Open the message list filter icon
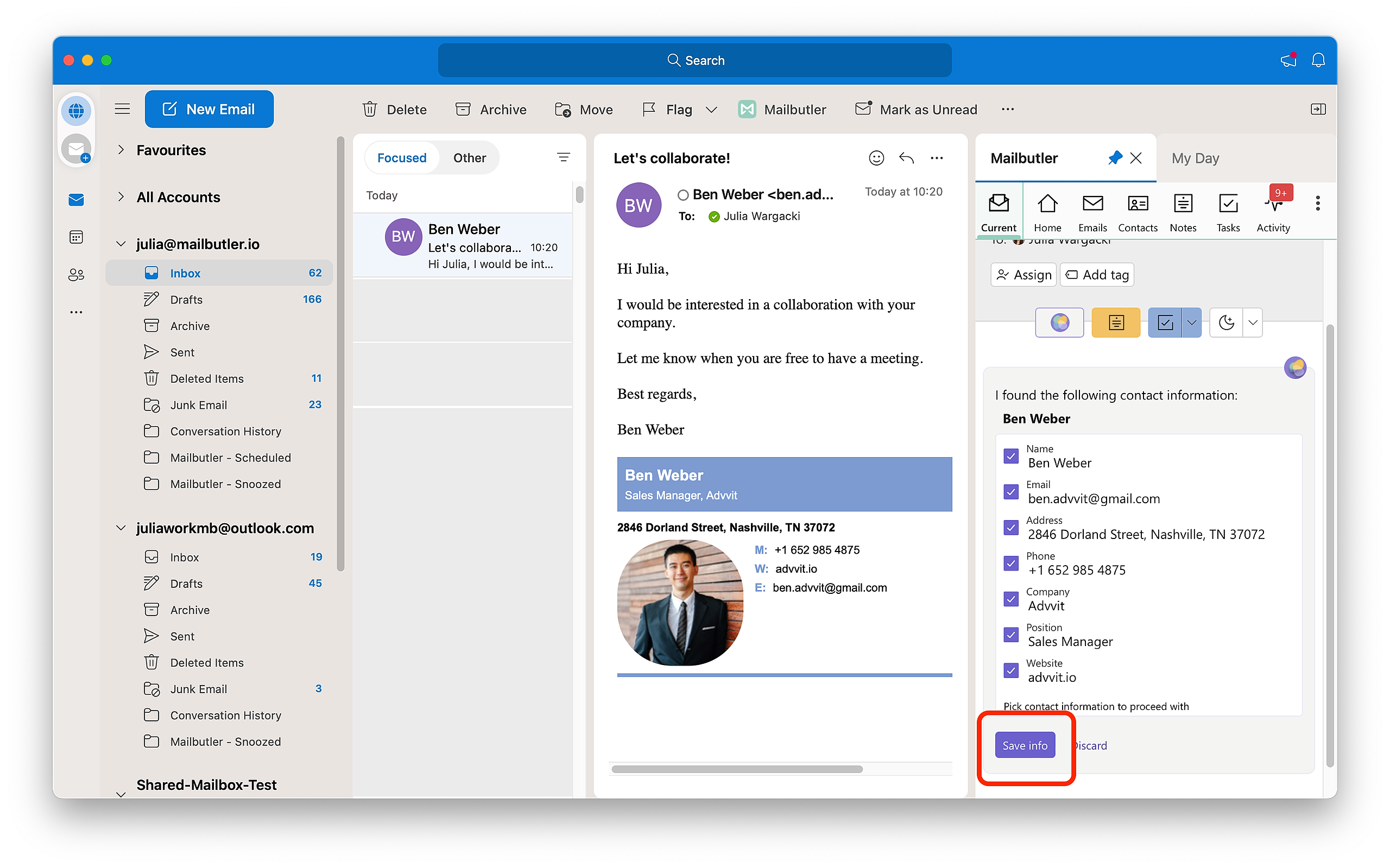 [x=563, y=157]
